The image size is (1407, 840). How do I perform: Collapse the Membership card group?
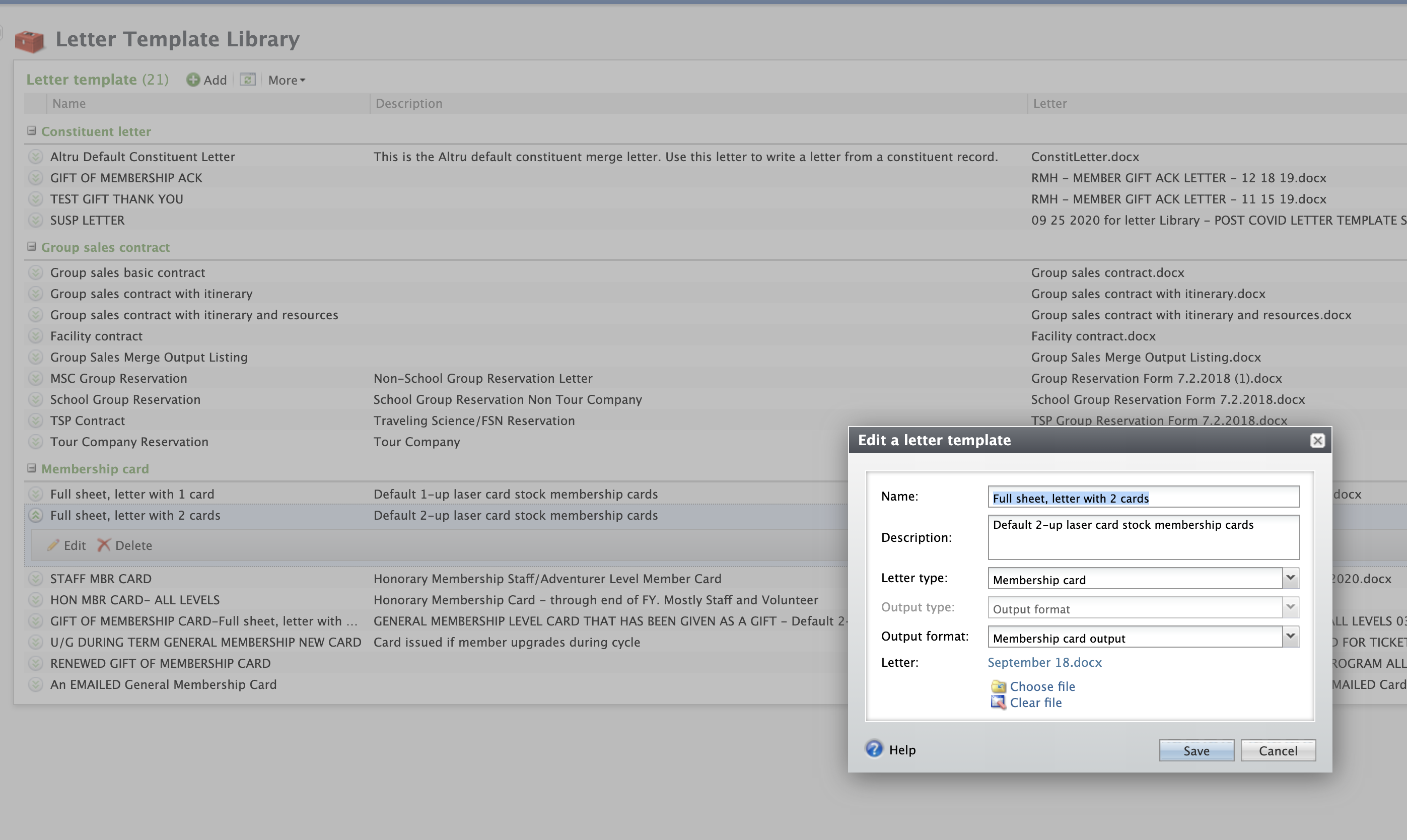pos(32,468)
